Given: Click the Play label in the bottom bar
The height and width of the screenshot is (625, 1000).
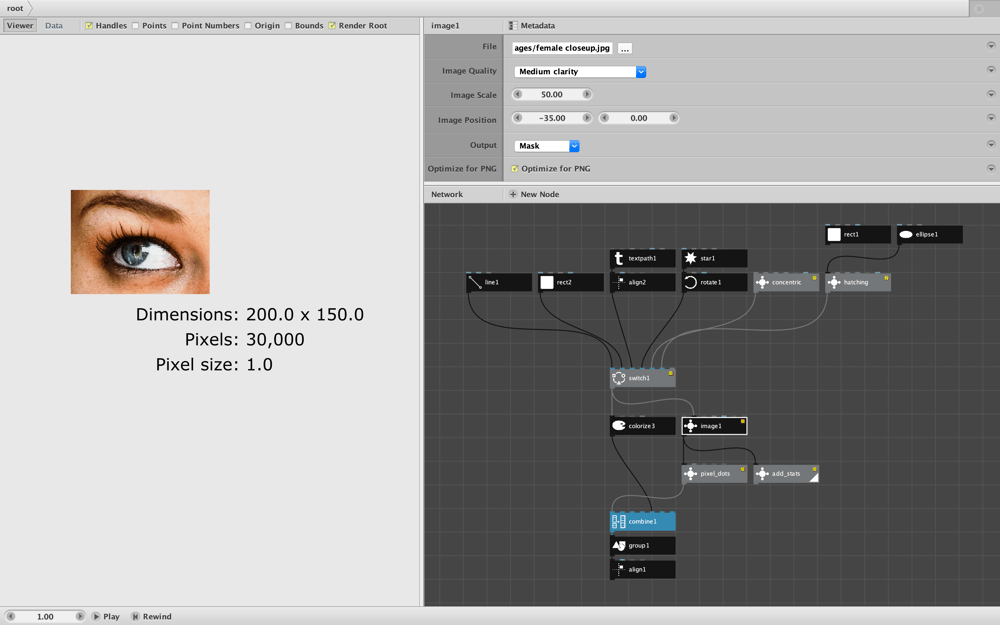Looking at the screenshot, I should (x=112, y=616).
